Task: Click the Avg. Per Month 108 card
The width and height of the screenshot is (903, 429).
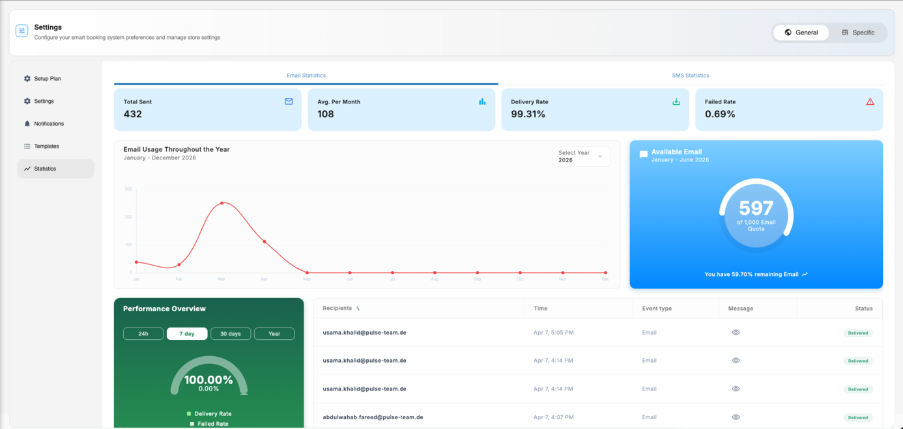Action: click(401, 109)
